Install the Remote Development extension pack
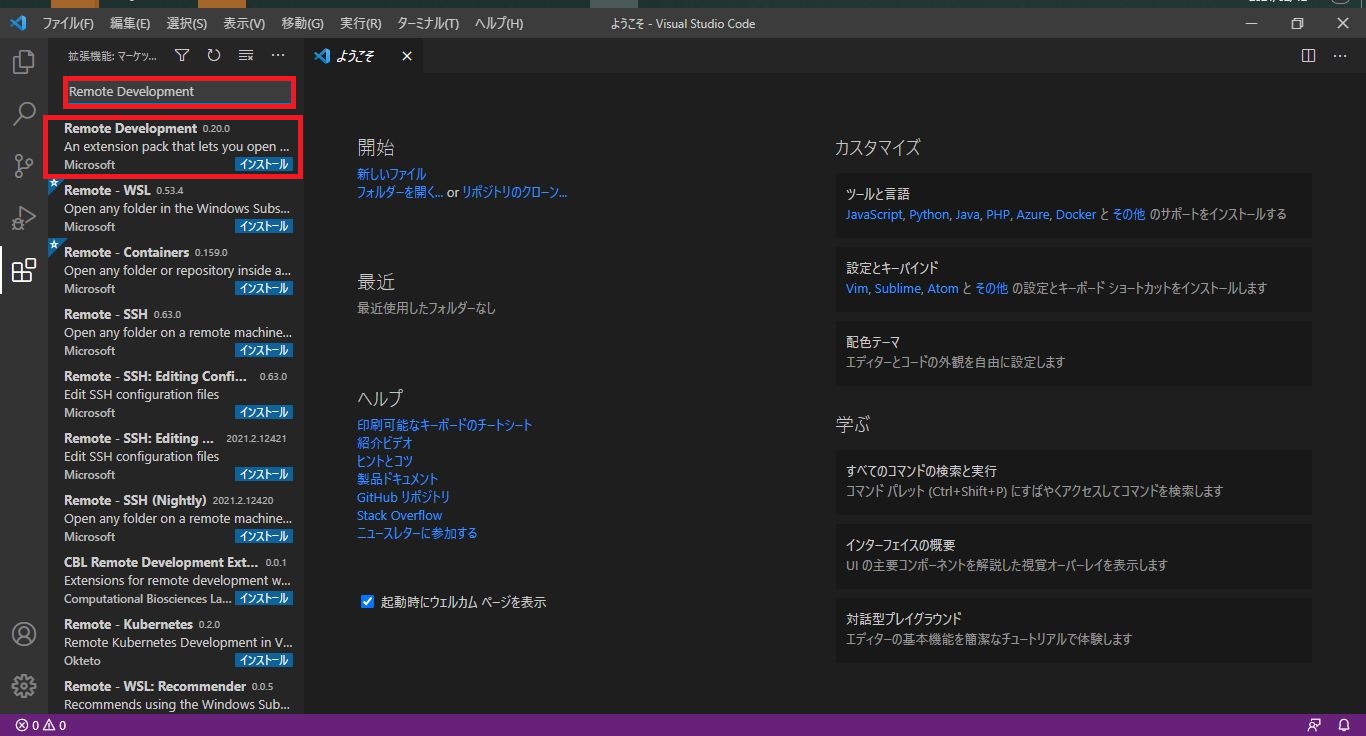1366x736 pixels. point(263,164)
